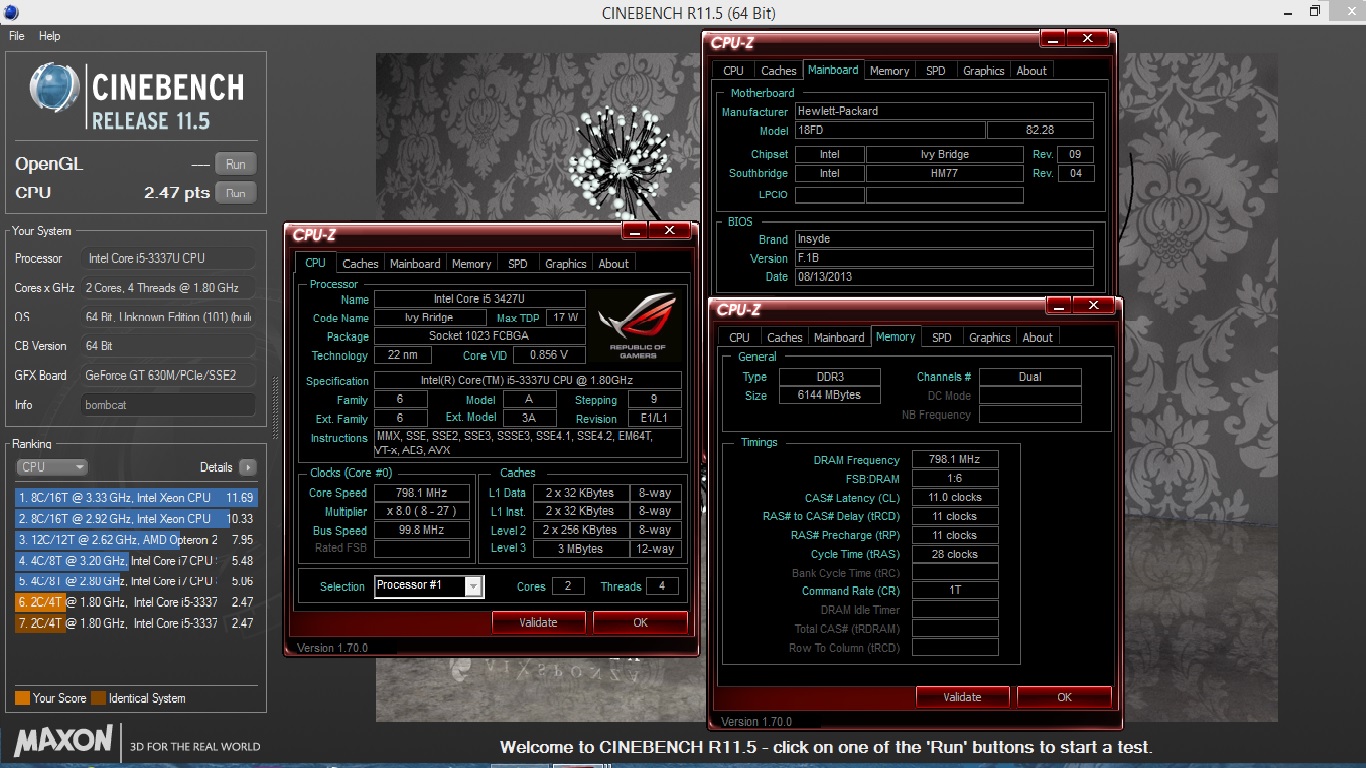Select ranking row 2 Intel Xeon 2.92 GHz
The height and width of the screenshot is (768, 1366).
point(137,518)
